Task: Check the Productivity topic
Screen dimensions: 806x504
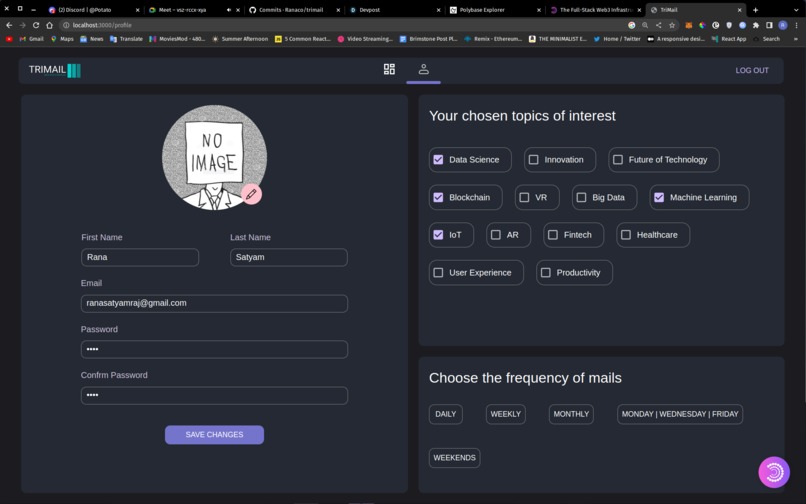Action: tap(545, 273)
